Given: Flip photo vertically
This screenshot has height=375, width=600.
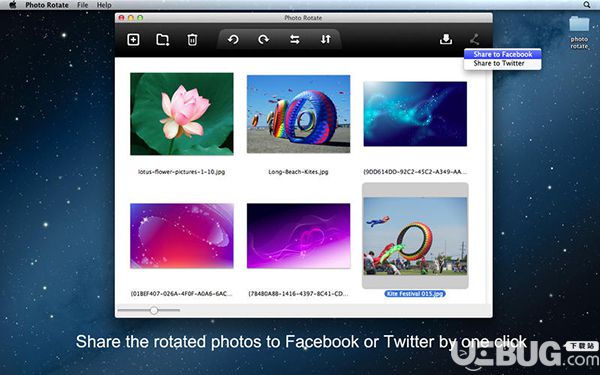Looking at the screenshot, I should pyautogui.click(x=326, y=39).
